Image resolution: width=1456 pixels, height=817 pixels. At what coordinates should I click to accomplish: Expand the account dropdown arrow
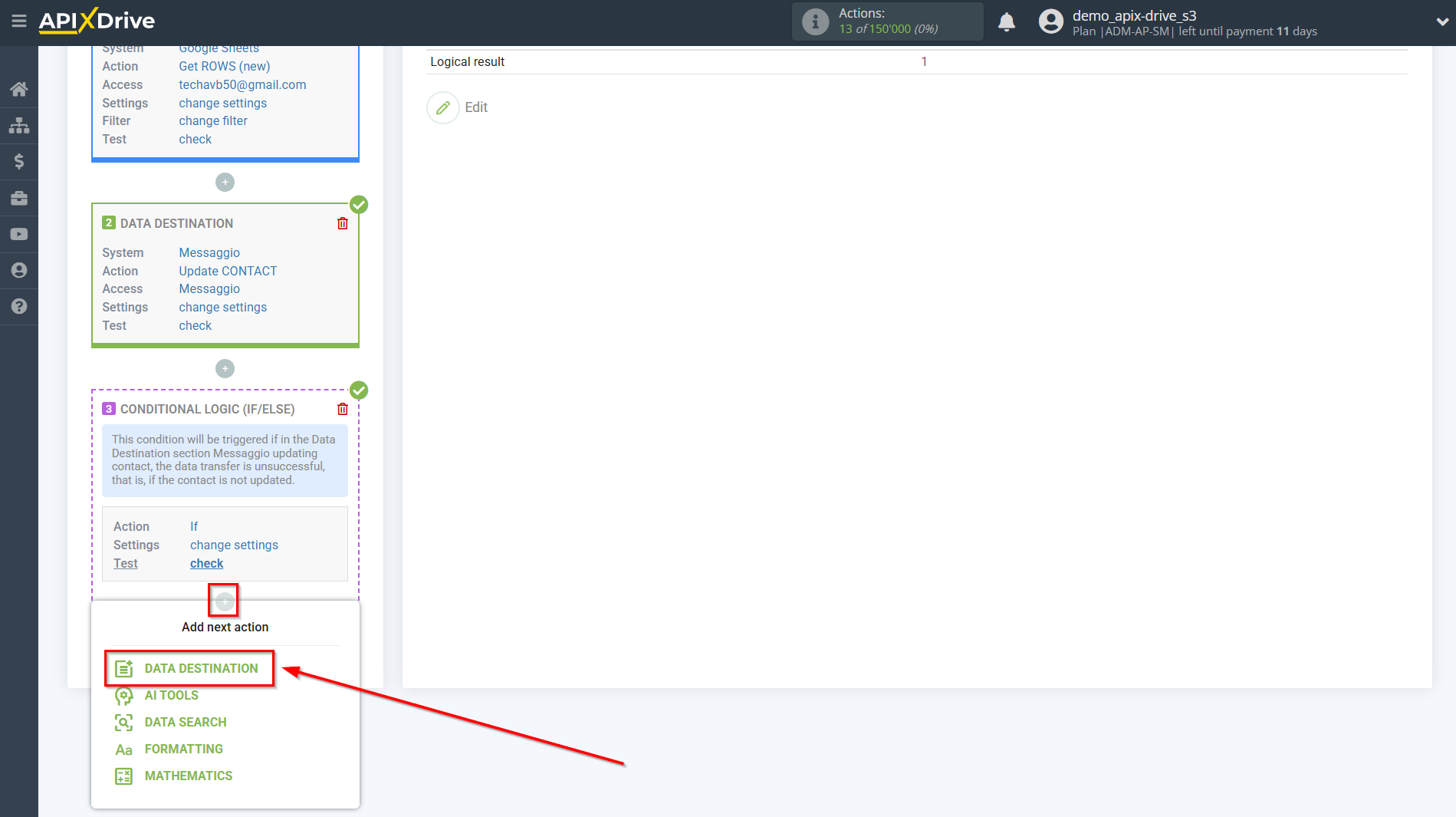1441,22
